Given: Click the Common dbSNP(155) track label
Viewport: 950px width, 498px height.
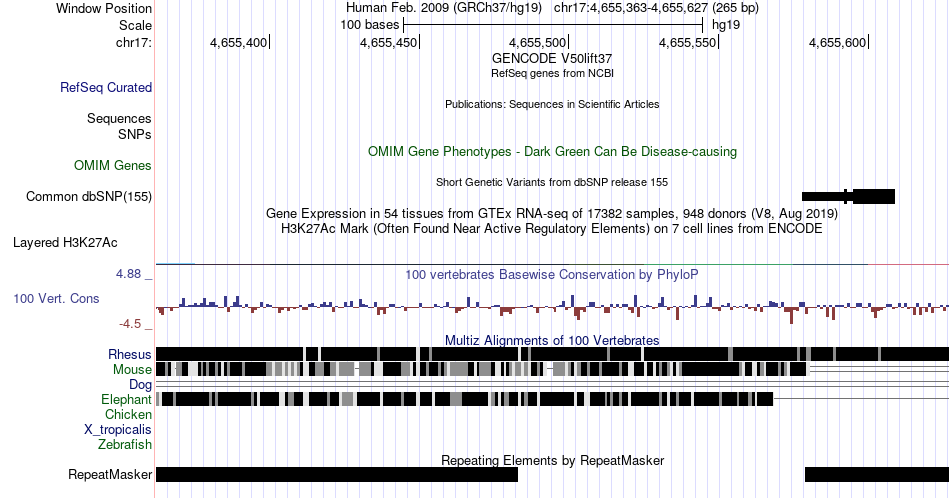Looking at the screenshot, I should coord(89,196).
